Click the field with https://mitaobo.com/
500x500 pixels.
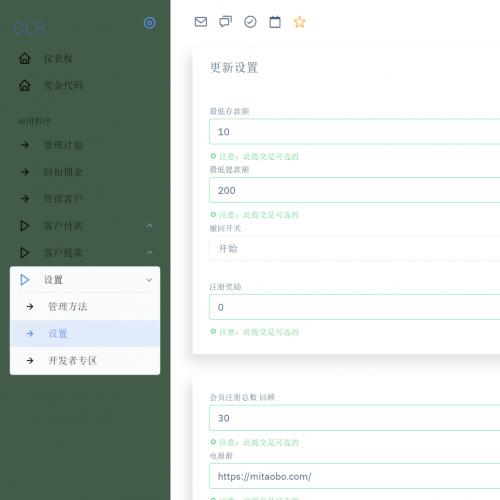click(355, 476)
